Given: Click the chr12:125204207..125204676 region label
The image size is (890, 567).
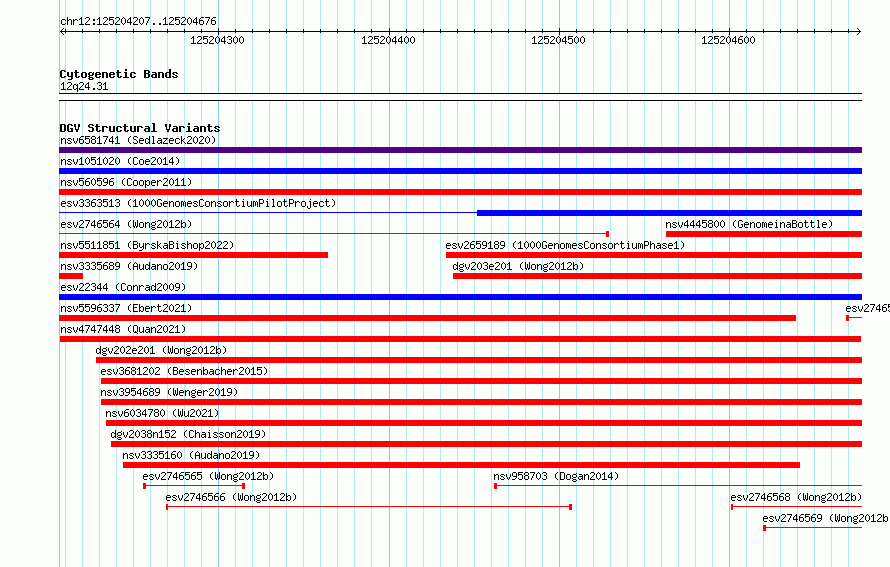Looking at the screenshot, I should click(138, 22).
